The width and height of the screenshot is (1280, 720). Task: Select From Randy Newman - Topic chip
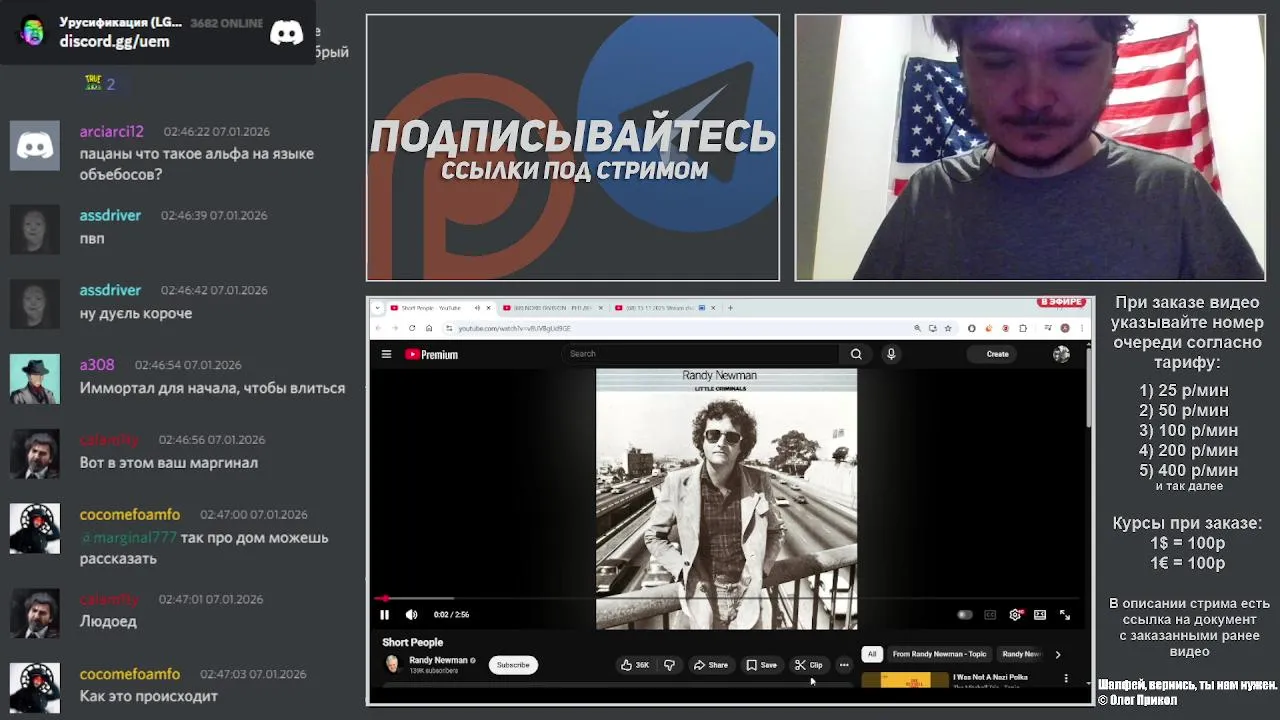click(x=939, y=654)
